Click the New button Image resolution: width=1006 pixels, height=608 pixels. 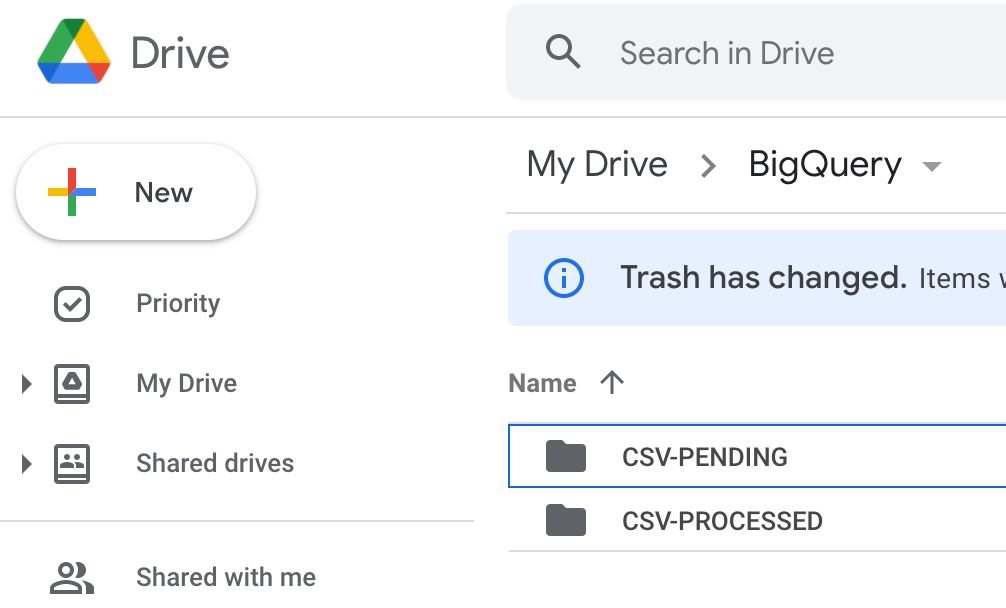point(136,192)
